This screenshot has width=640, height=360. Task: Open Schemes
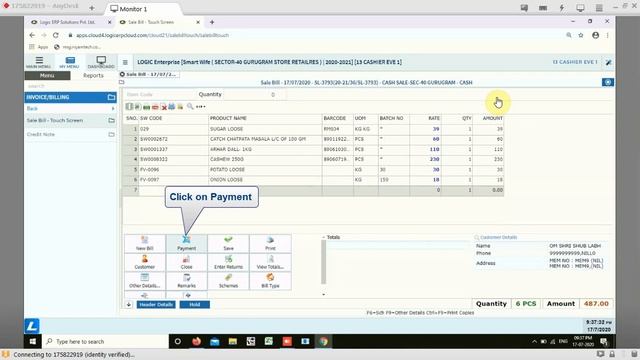click(229, 281)
